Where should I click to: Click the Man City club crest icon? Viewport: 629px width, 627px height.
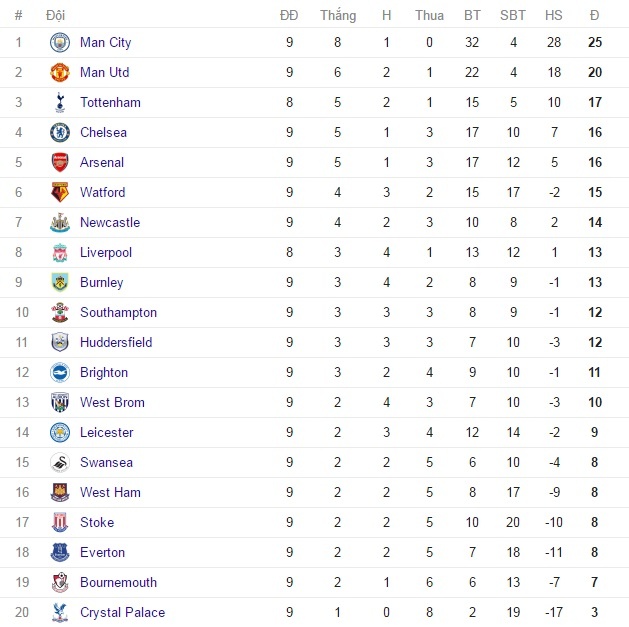click(x=59, y=43)
